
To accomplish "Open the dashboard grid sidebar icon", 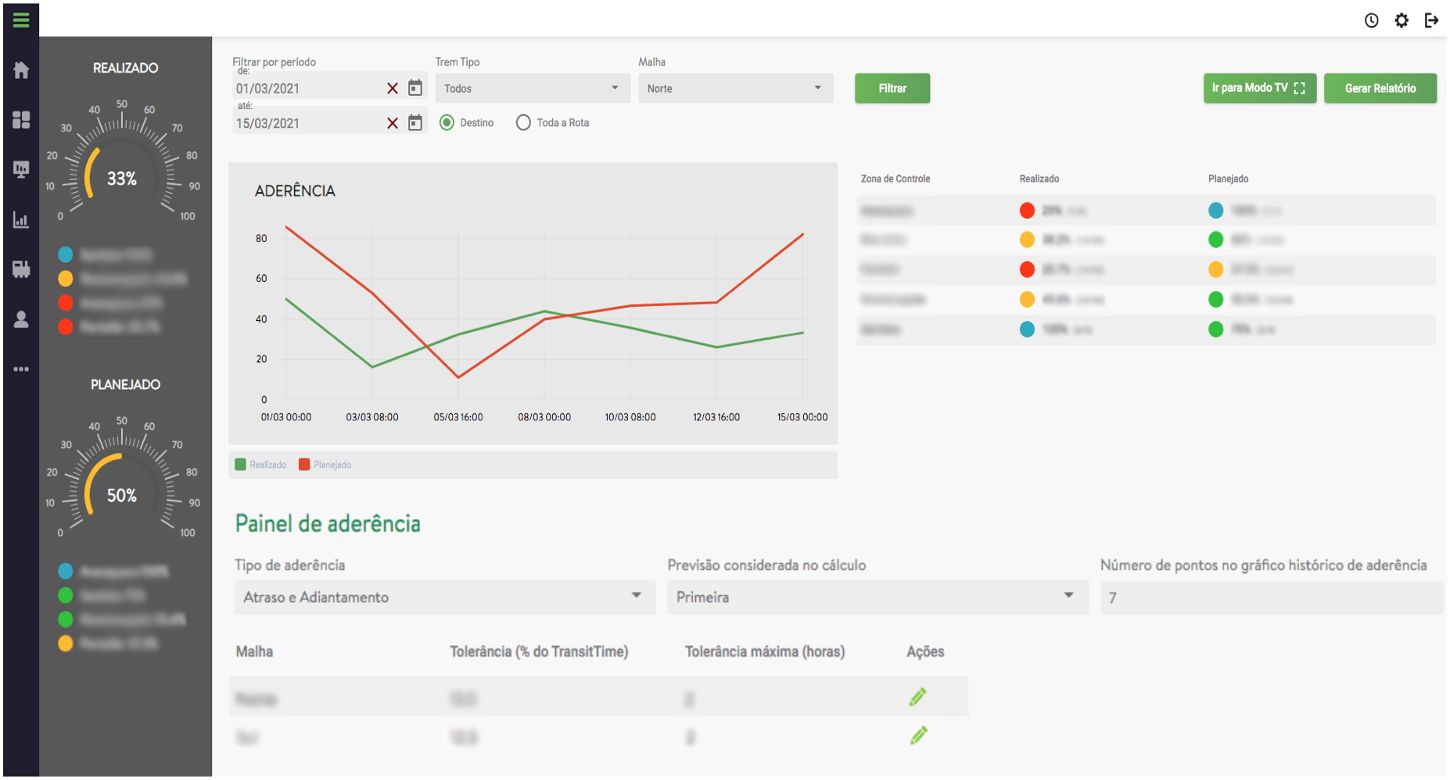I will pyautogui.click(x=20, y=120).
